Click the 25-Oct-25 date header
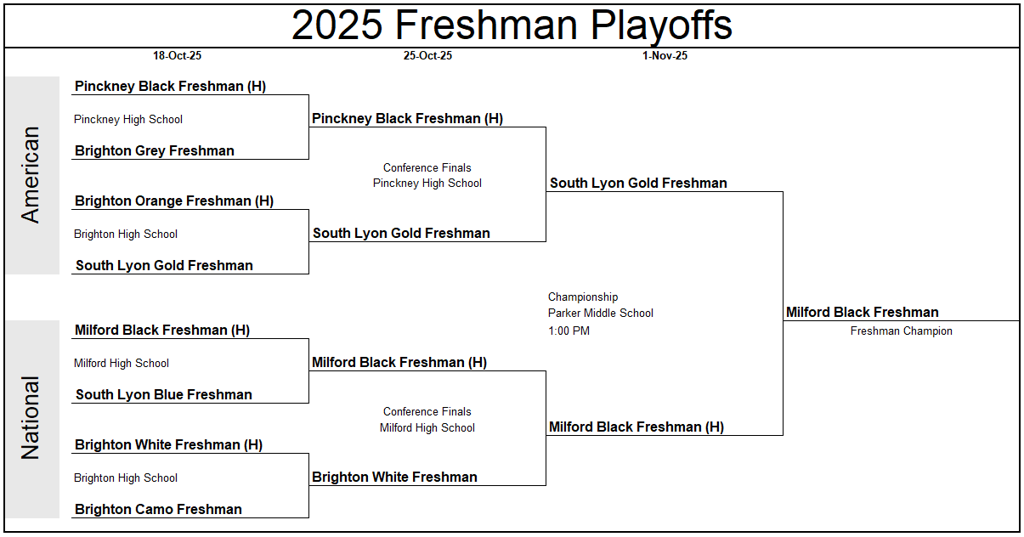 tap(428, 56)
